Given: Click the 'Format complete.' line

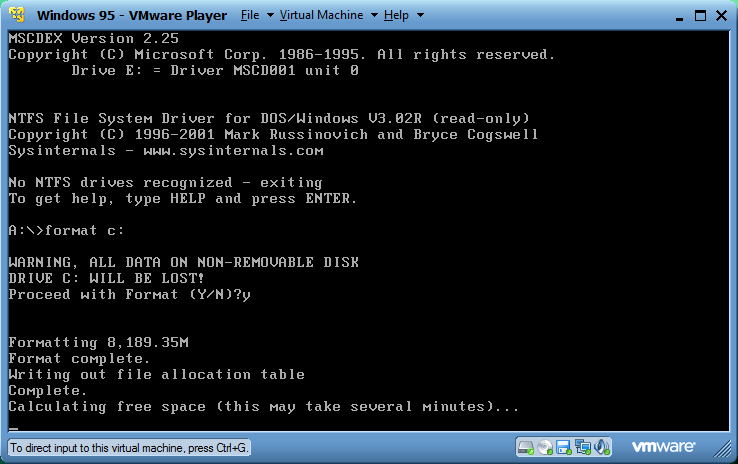Looking at the screenshot, I should tap(79, 359).
